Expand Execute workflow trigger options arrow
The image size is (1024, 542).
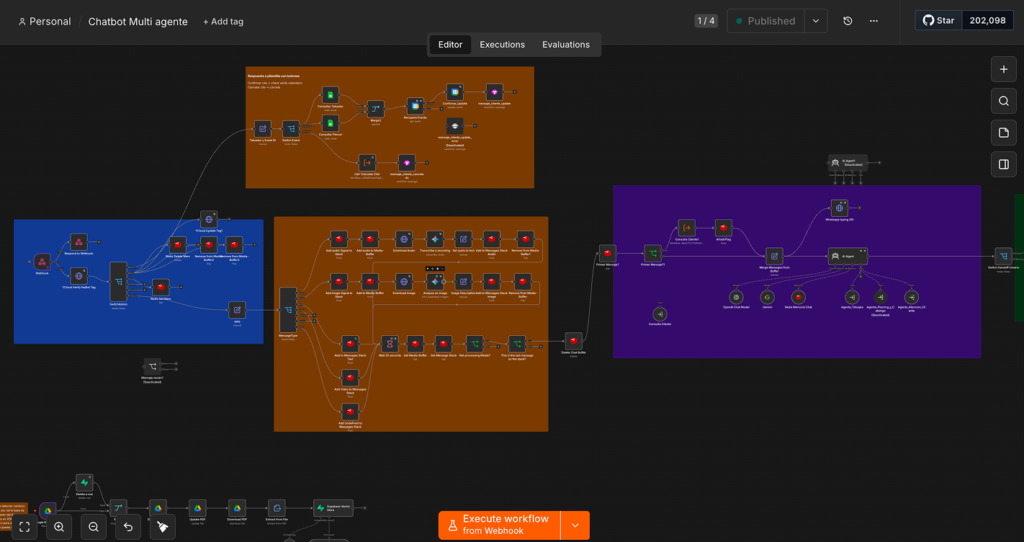[x=575, y=525]
